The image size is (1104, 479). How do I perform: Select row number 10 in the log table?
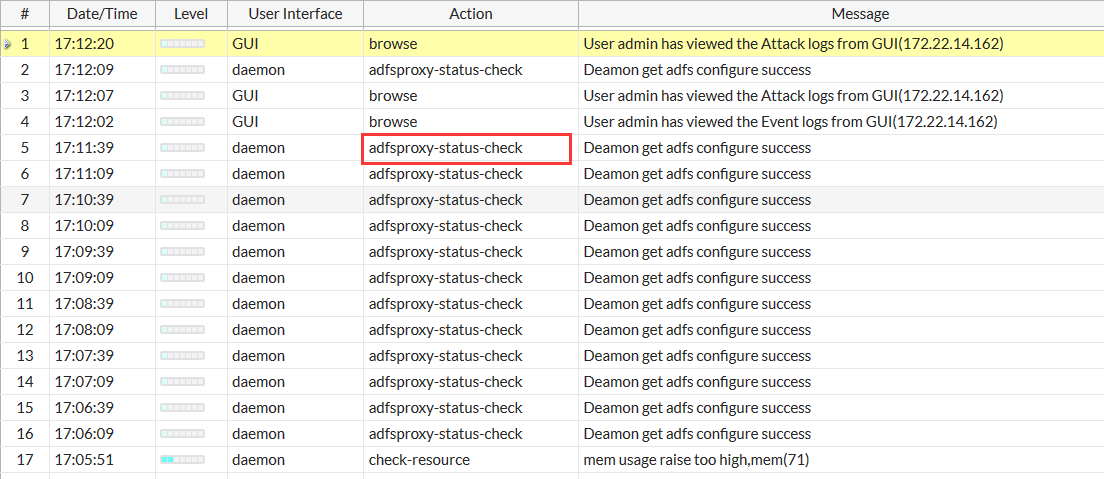[x=25, y=278]
